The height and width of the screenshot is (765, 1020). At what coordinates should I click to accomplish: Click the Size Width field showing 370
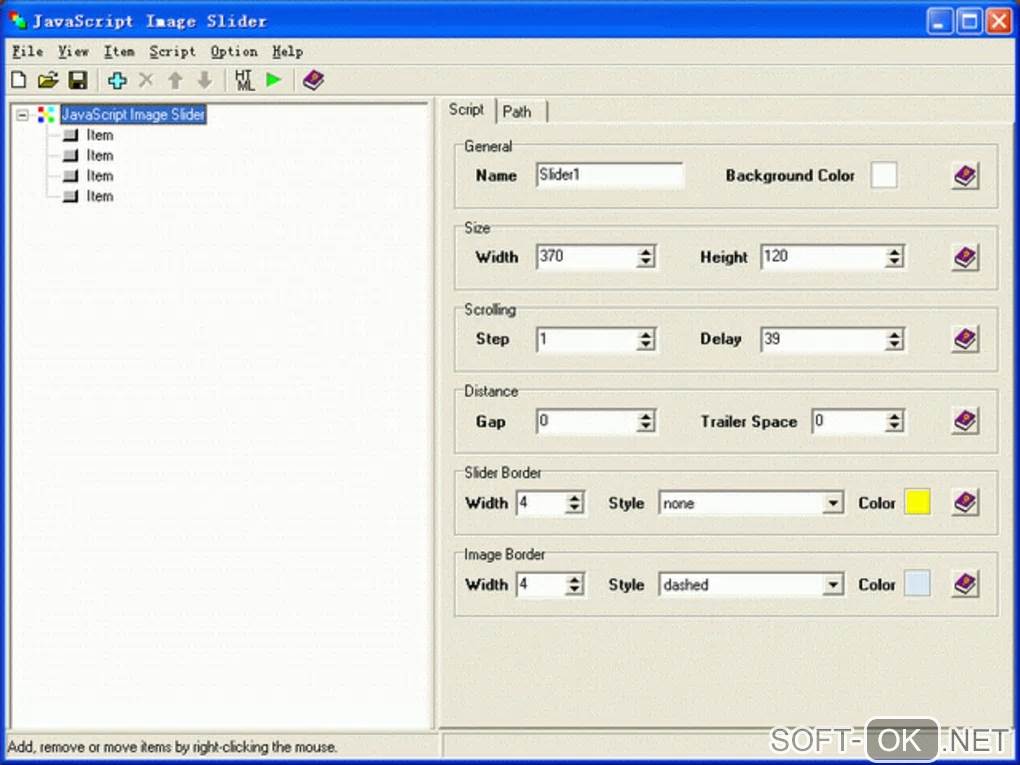click(586, 257)
